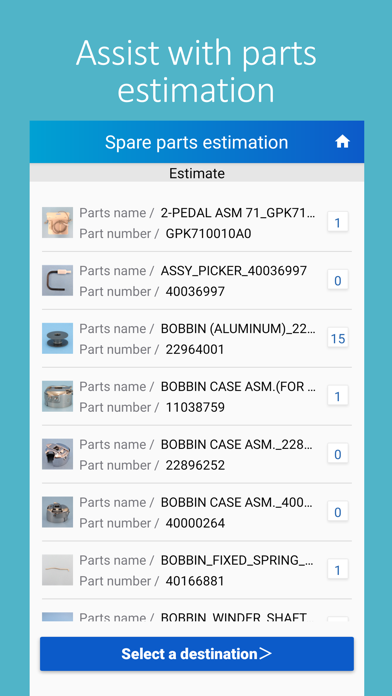Tap the aluminum bobbin thumbnail

click(58, 339)
